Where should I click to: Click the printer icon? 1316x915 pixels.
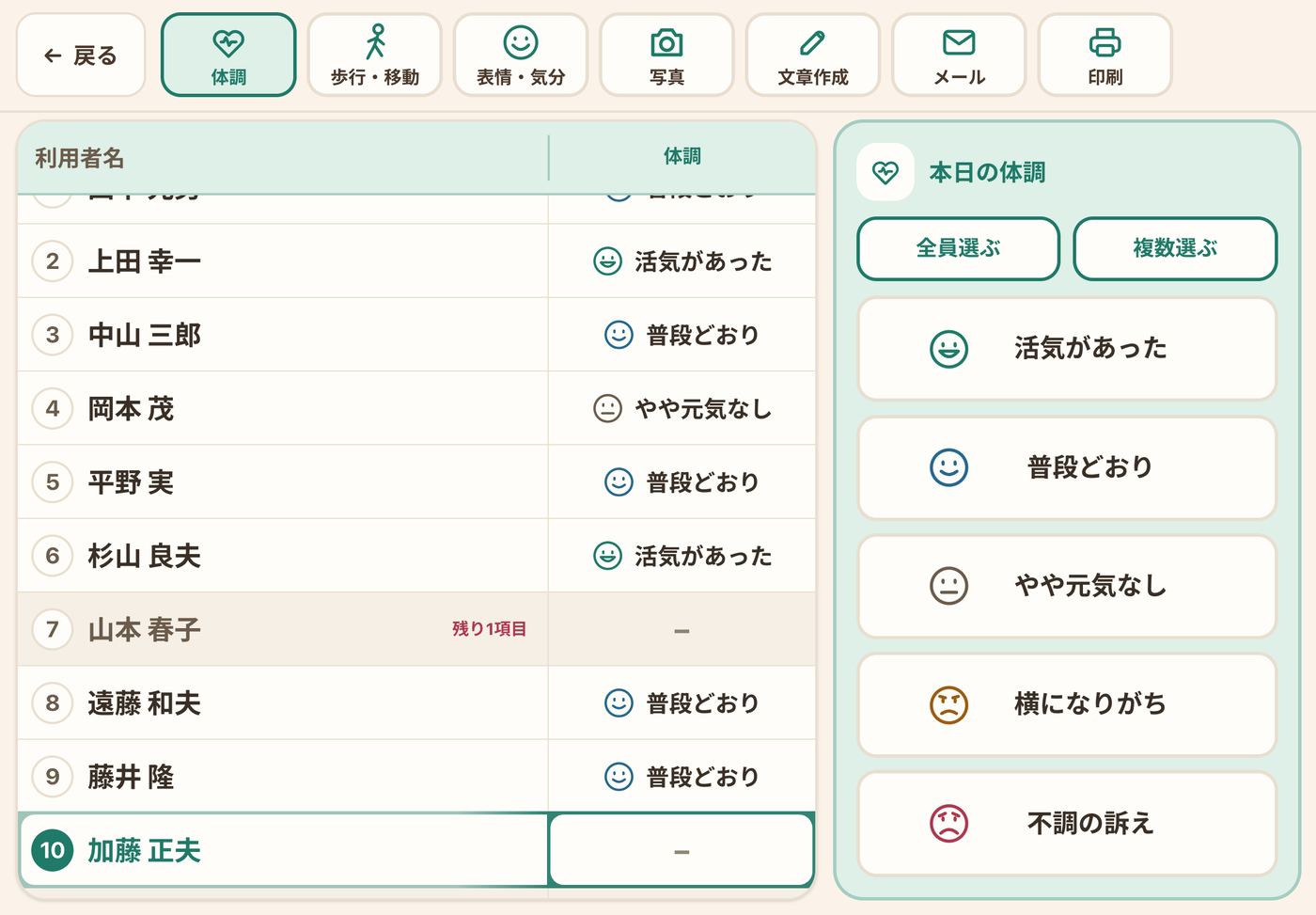[x=1104, y=42]
